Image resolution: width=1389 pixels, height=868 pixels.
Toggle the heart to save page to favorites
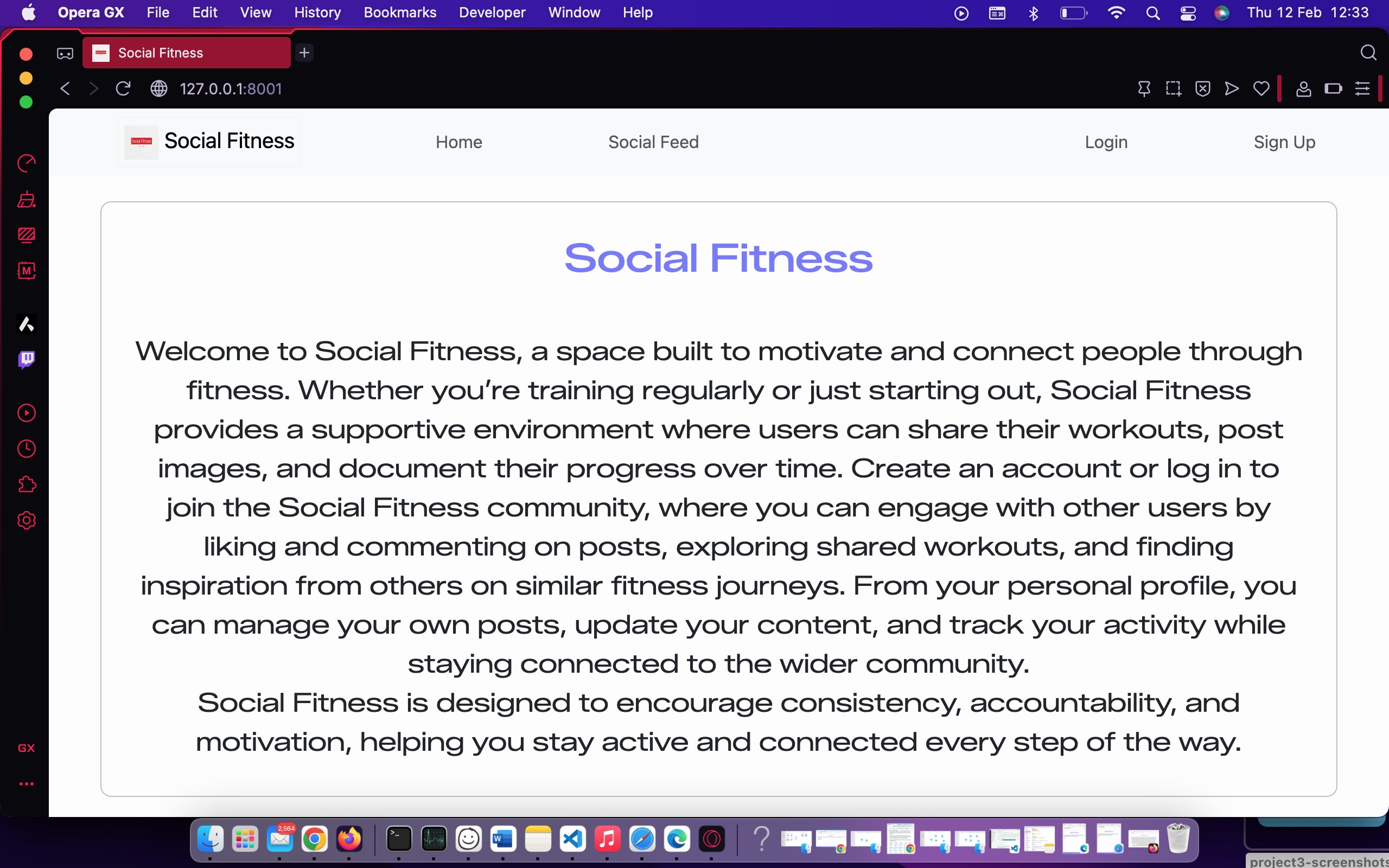pos(1260,88)
